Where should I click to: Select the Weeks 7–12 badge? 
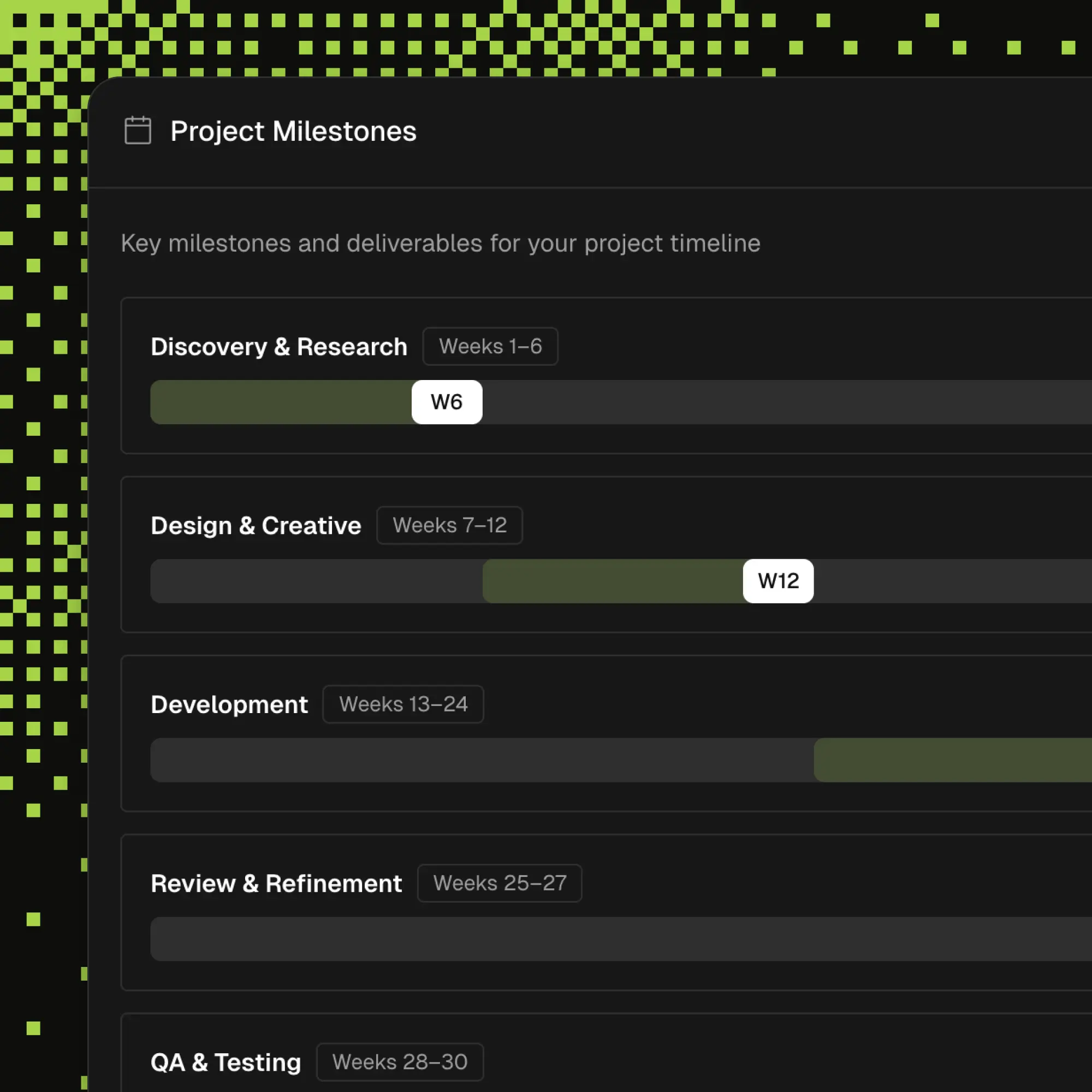pyautogui.click(x=449, y=525)
